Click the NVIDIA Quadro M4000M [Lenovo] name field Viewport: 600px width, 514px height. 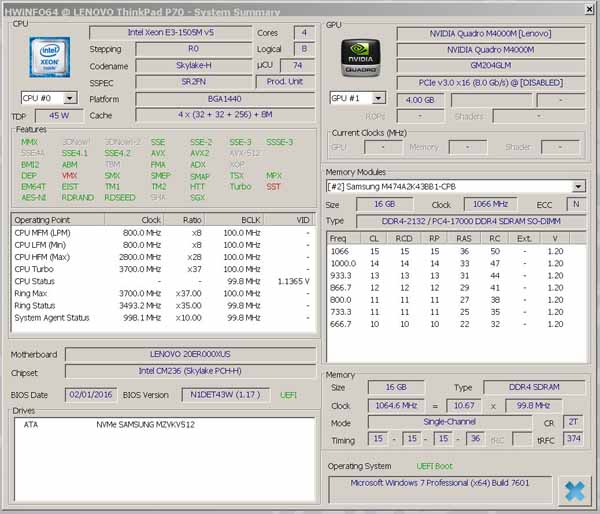[490, 33]
